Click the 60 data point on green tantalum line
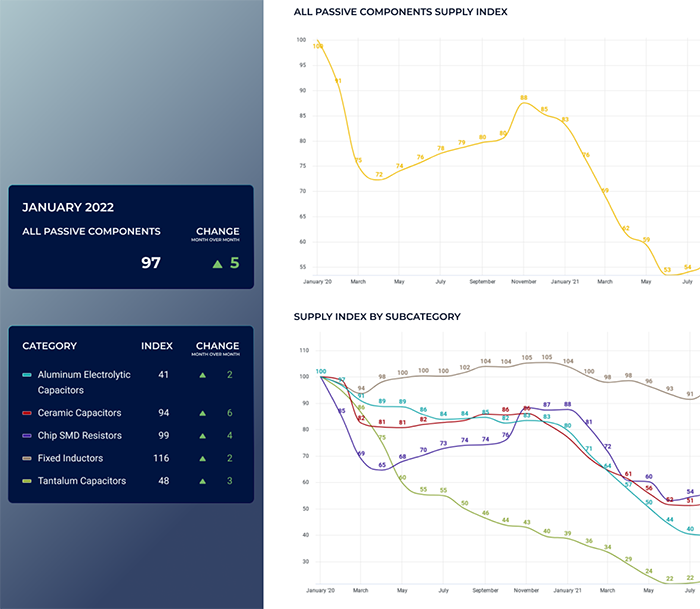 point(402,477)
